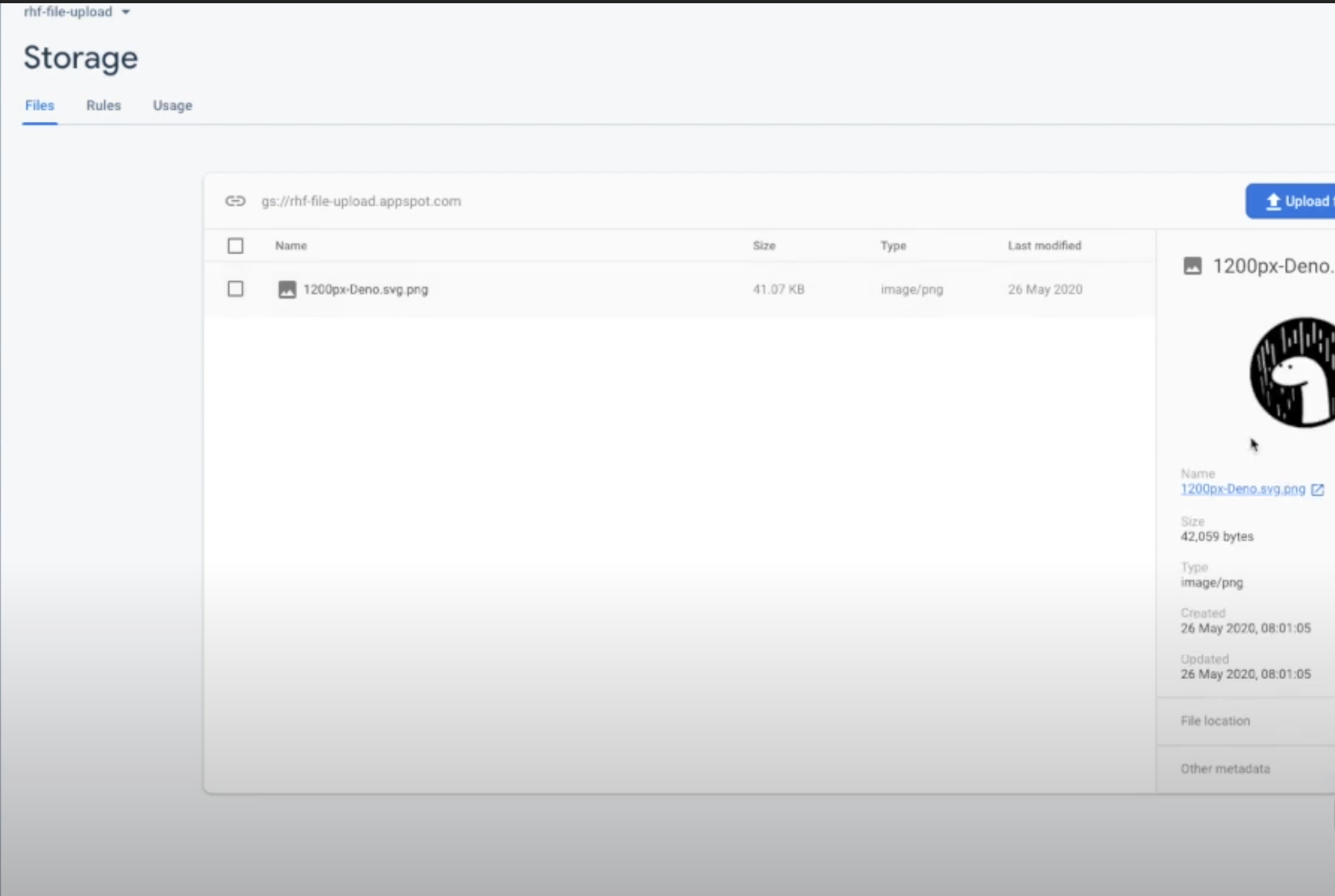Screen dimensions: 1335x896
Task: Click the image icon in the details panel header
Action: (x=1192, y=266)
